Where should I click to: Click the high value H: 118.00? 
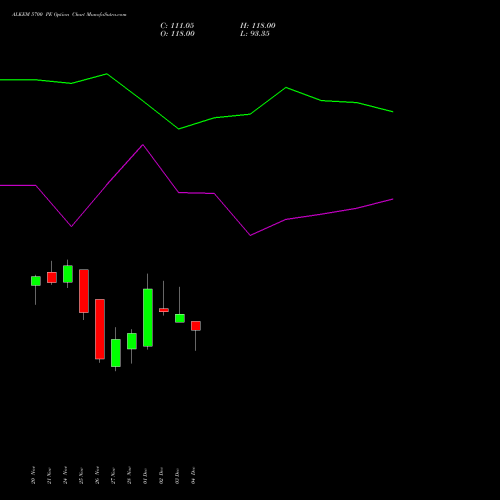(x=258, y=26)
